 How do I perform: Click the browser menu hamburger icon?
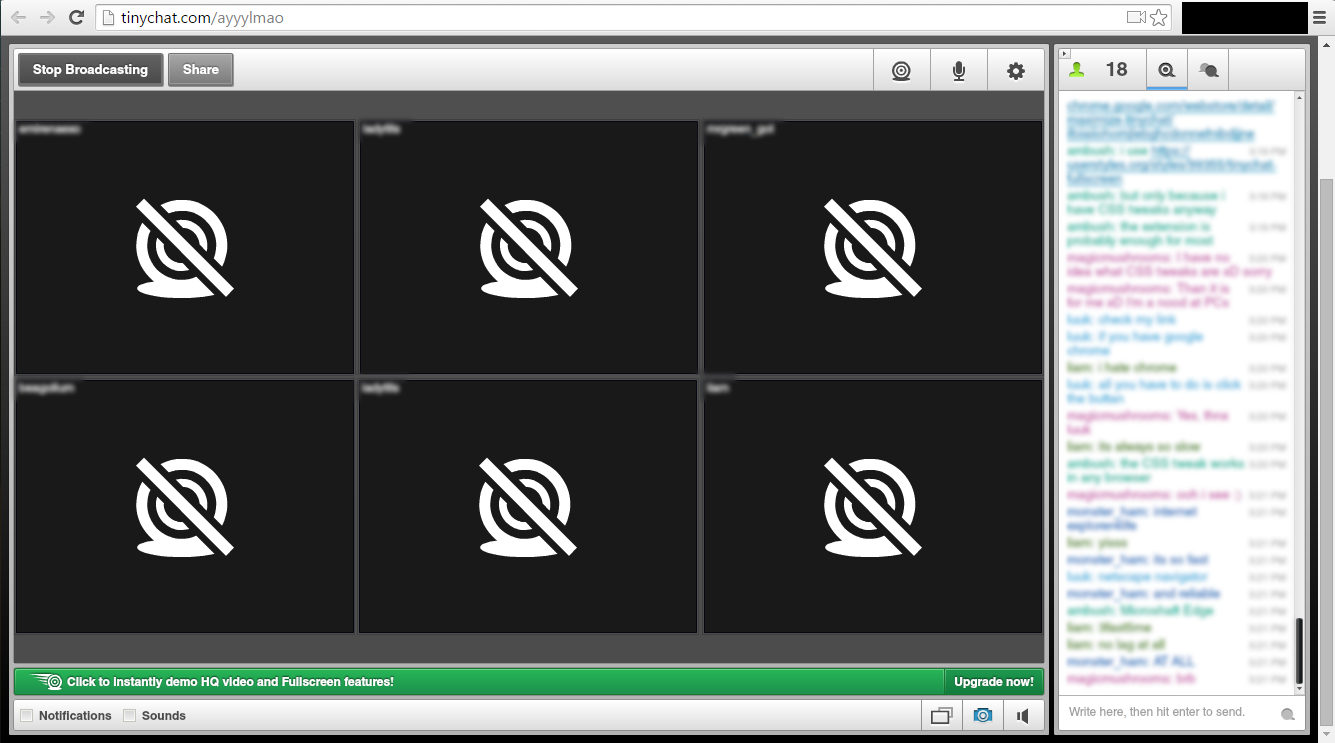pyautogui.click(x=1319, y=17)
